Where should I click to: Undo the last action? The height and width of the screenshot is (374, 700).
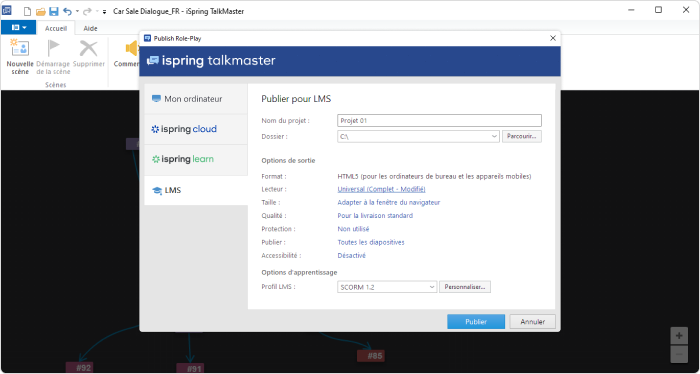point(67,11)
